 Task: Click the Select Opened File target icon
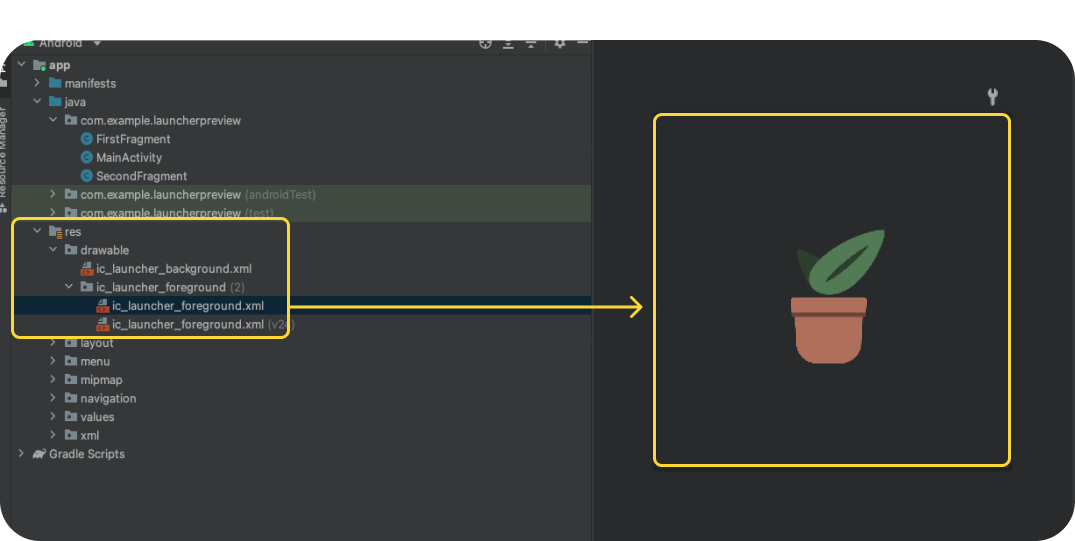click(486, 43)
